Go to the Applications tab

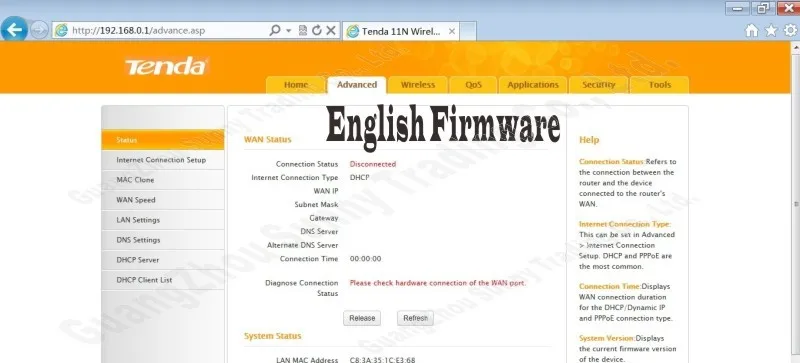coord(533,85)
